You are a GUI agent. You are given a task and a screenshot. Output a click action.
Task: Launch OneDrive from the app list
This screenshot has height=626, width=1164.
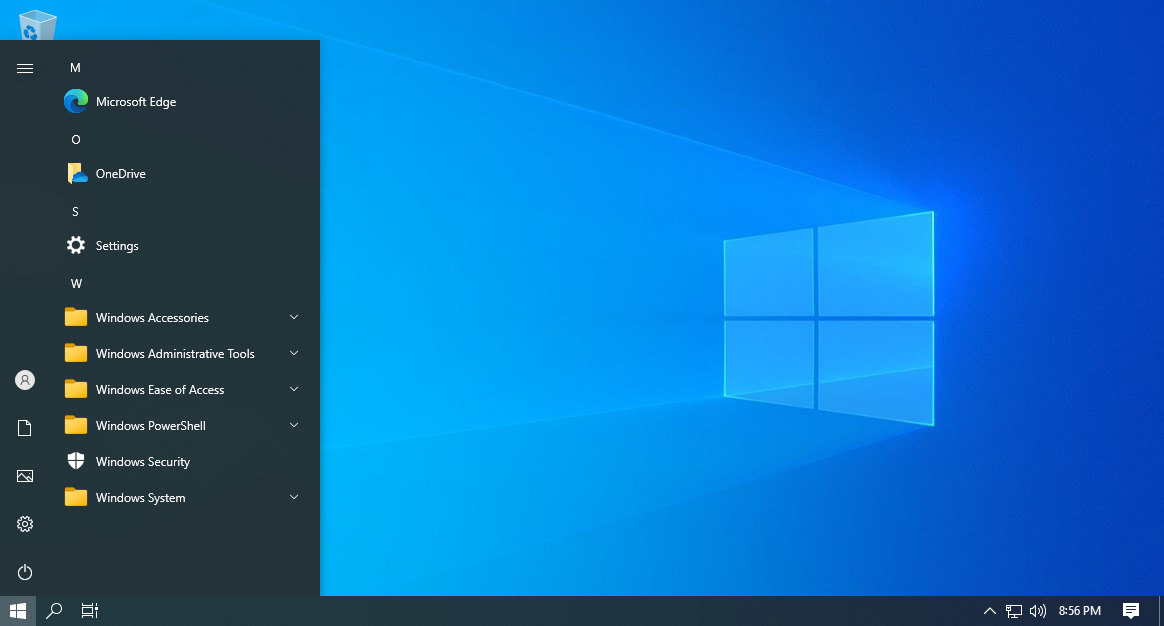184,174
